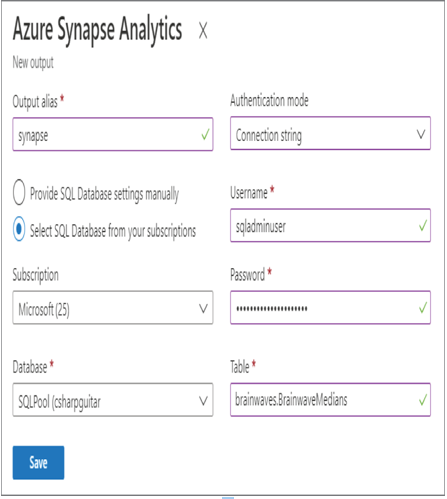Focus the Output alias field containing synapse
The image size is (447, 499).
113,134
